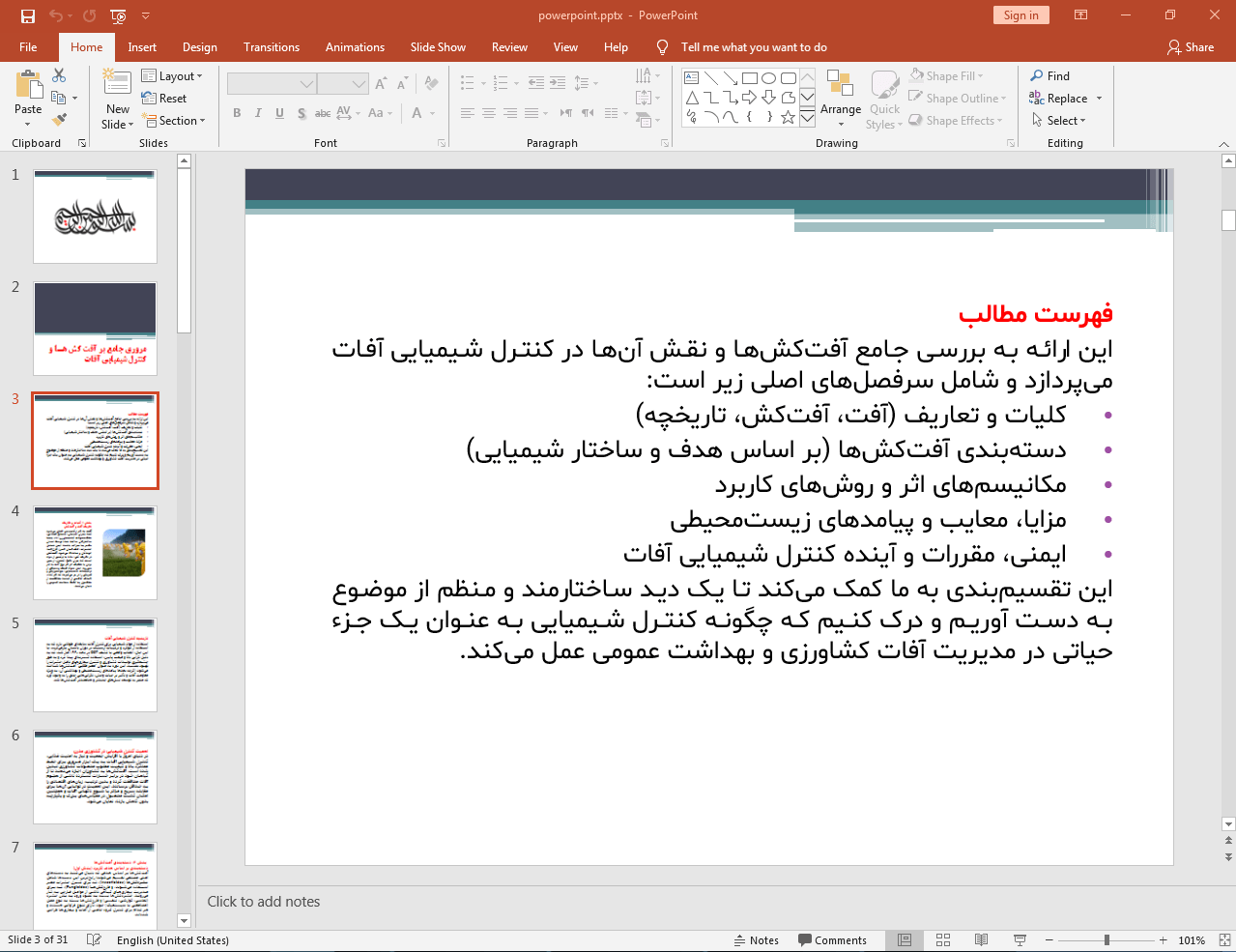Toggle Italic formatting
1236x952 pixels.
pos(258,113)
